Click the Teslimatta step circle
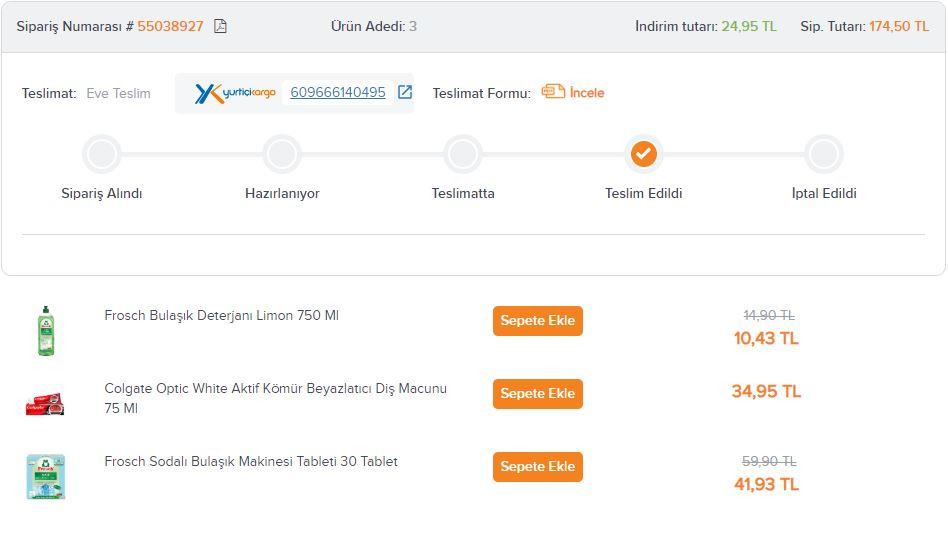 pyautogui.click(x=463, y=154)
